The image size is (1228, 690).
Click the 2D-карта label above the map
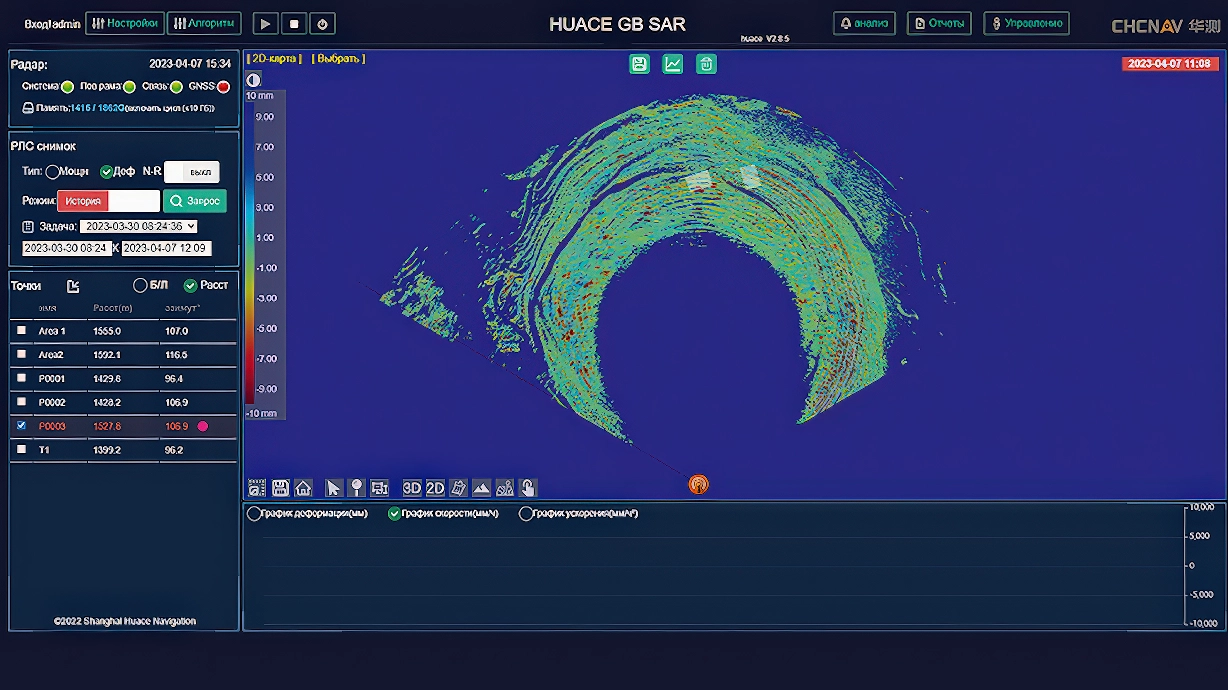point(273,59)
